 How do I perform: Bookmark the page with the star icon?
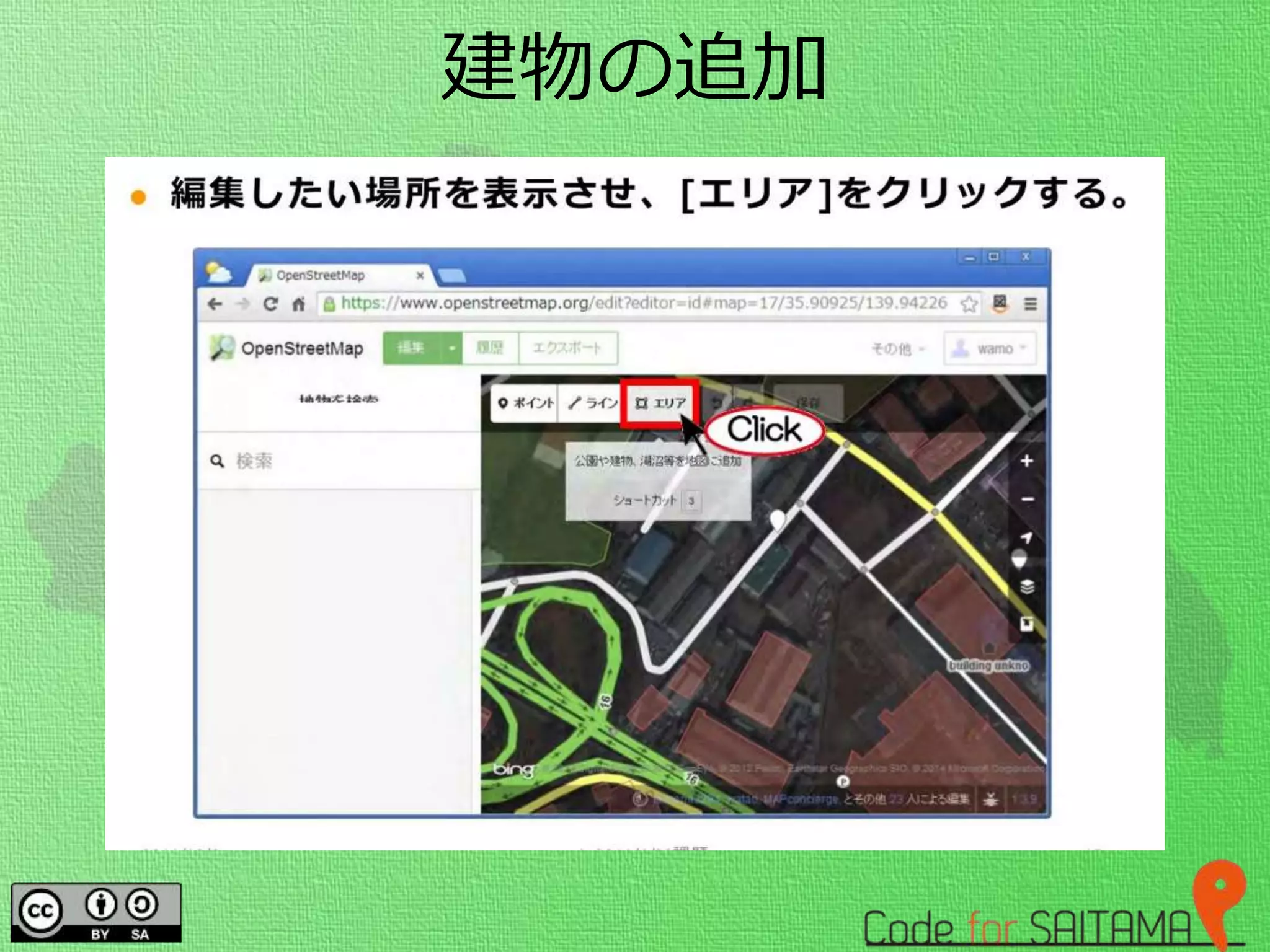pos(969,304)
